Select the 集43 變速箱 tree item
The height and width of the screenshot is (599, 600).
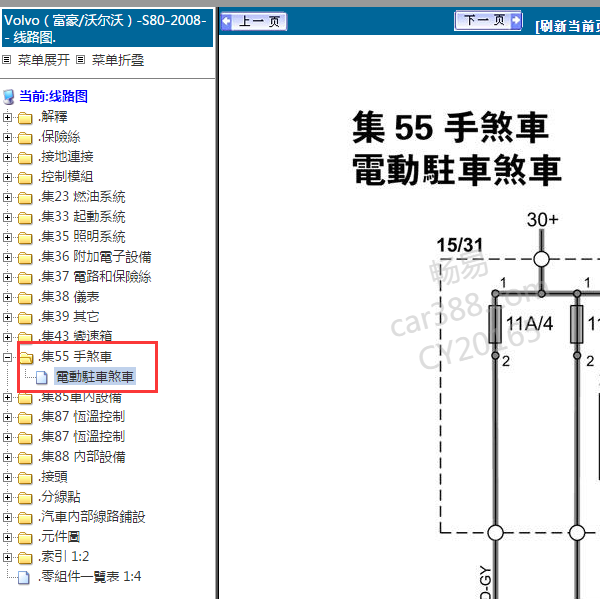pyautogui.click(x=75, y=336)
